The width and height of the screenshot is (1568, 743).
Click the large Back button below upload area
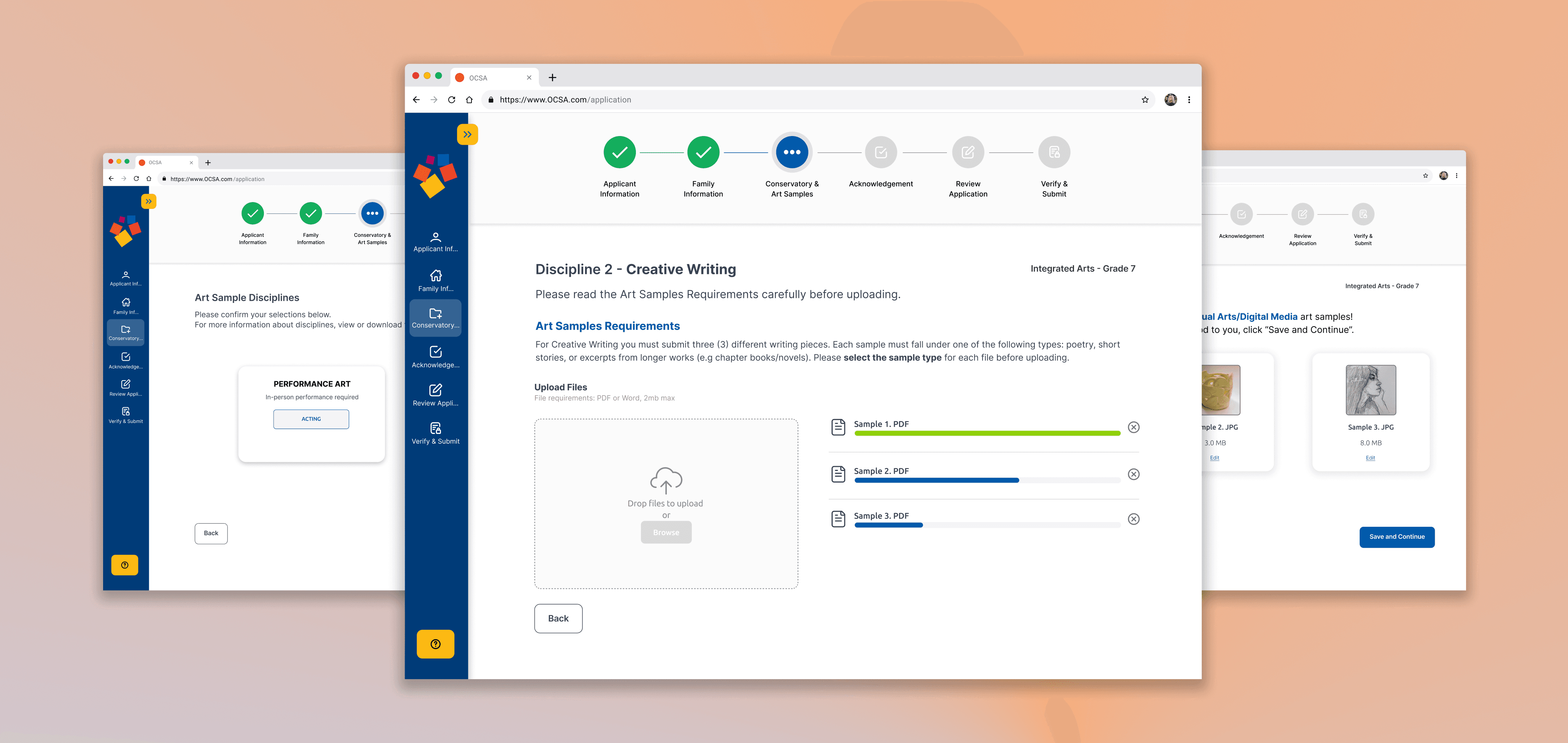point(558,618)
